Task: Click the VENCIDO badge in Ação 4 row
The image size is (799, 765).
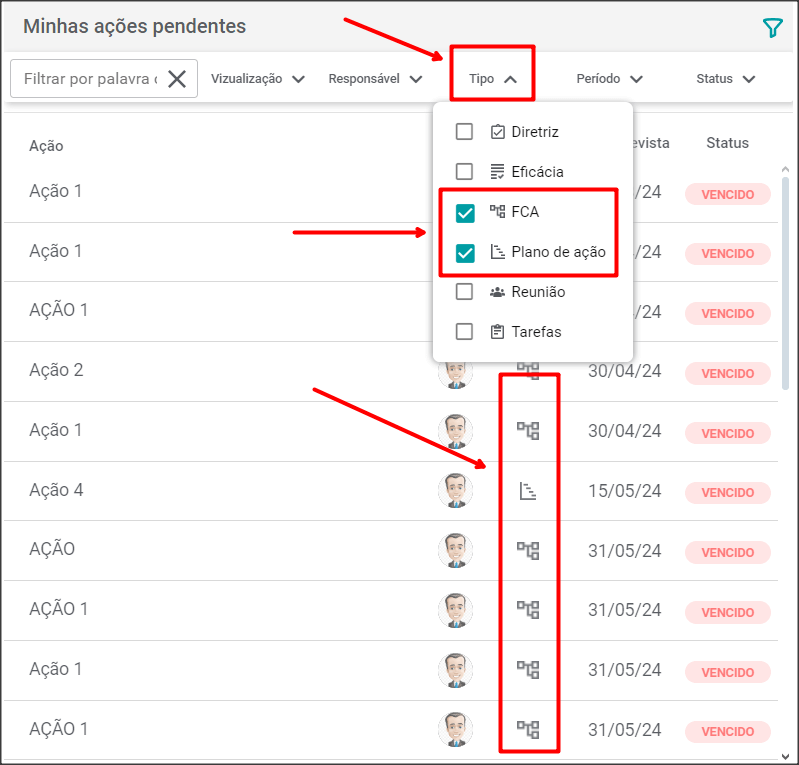Action: click(727, 492)
